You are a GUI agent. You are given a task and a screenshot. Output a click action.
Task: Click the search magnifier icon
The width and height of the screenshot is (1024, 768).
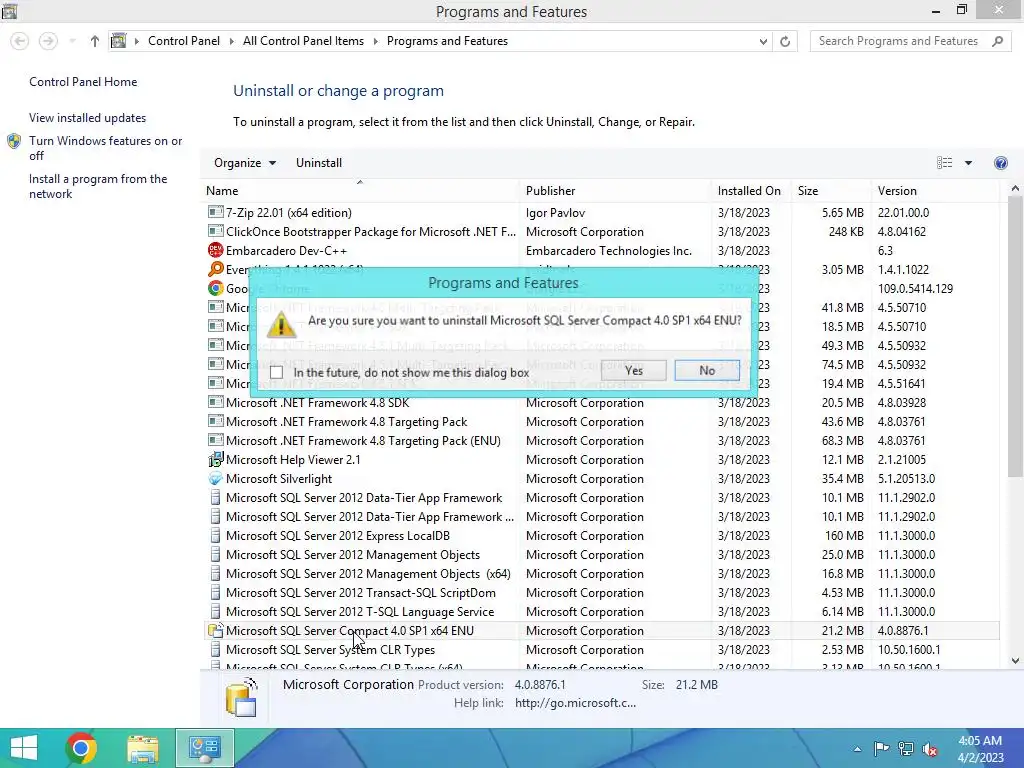tap(997, 41)
